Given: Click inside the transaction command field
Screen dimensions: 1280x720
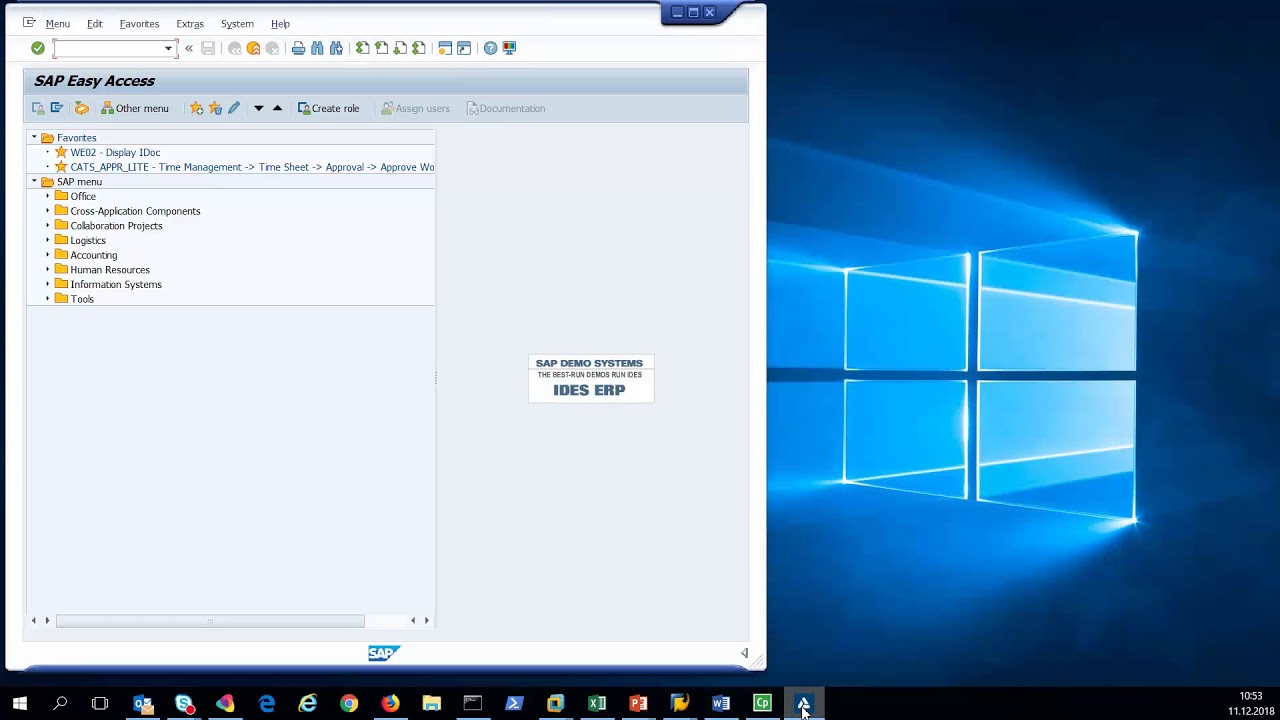Looking at the screenshot, I should [108, 48].
